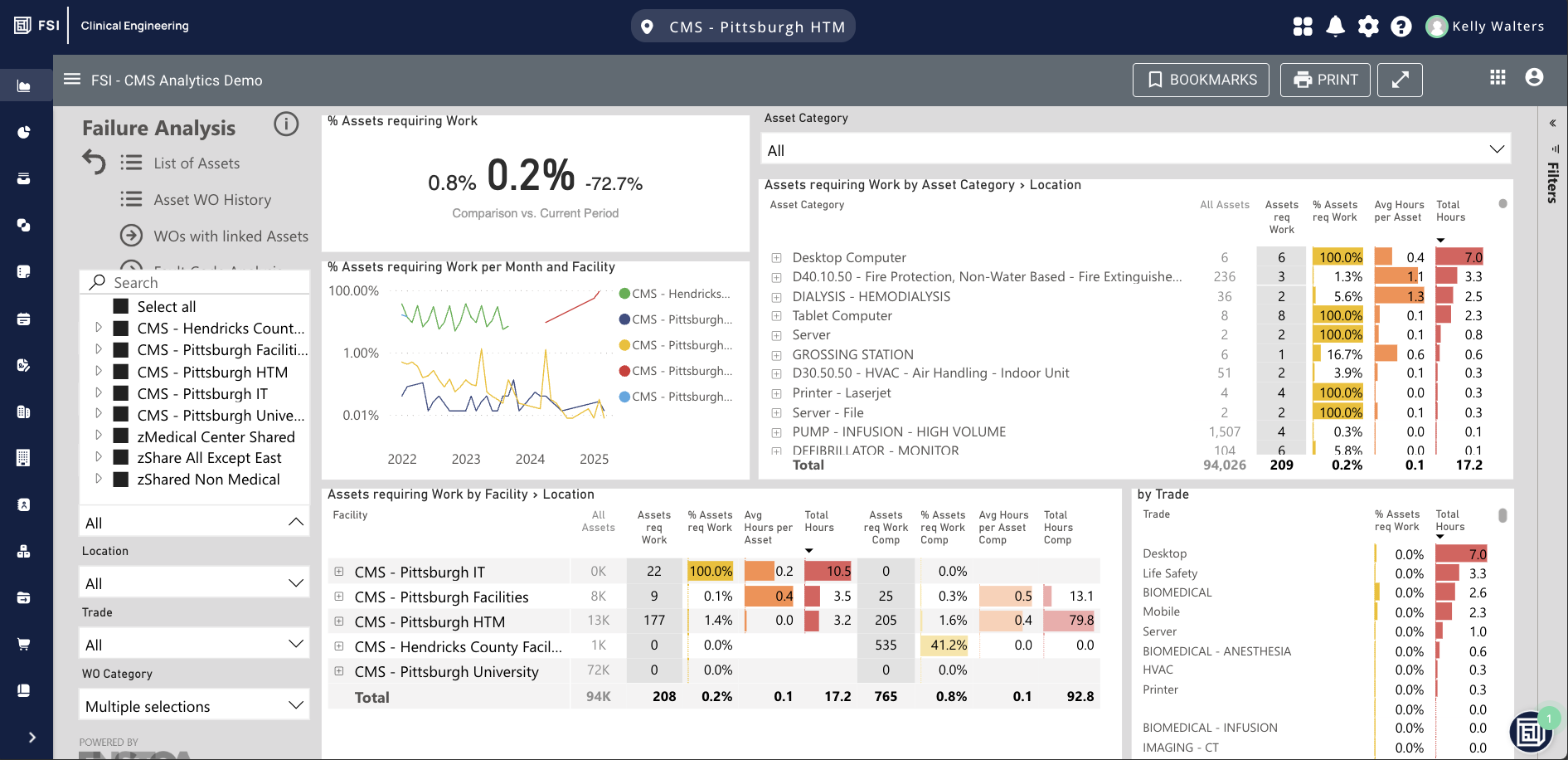Toggle CMS - Pittsburgh Facilities checkbox
Screen dimensions: 1568x760
click(x=120, y=350)
